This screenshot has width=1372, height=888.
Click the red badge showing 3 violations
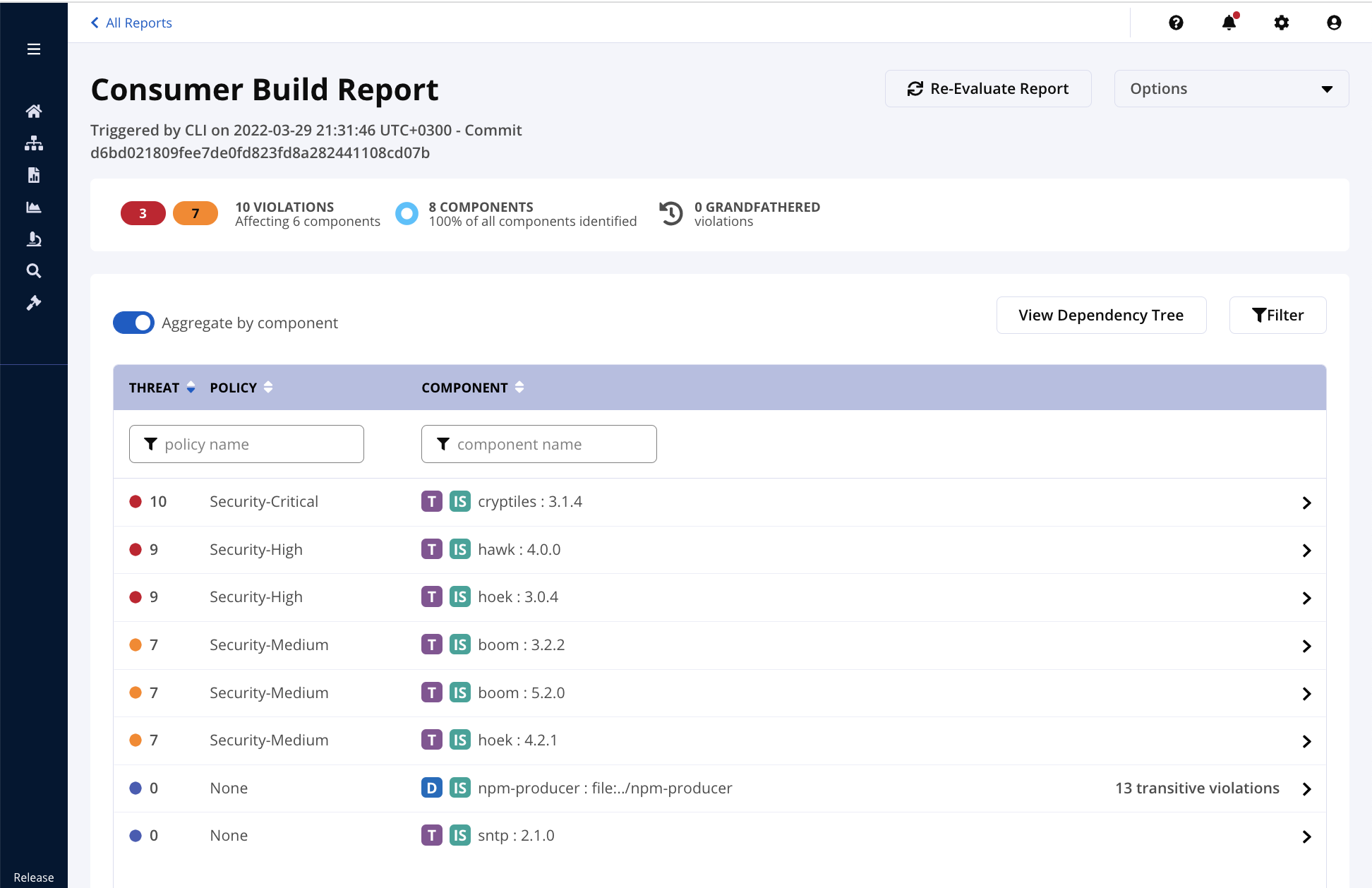pos(143,213)
